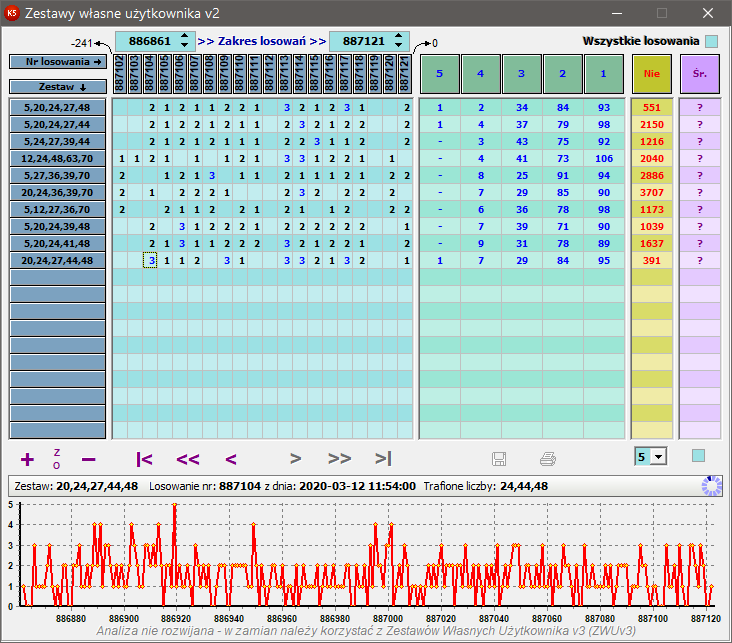Click the 5 hits column header
The height and width of the screenshot is (643, 732).
pyautogui.click(x=439, y=74)
